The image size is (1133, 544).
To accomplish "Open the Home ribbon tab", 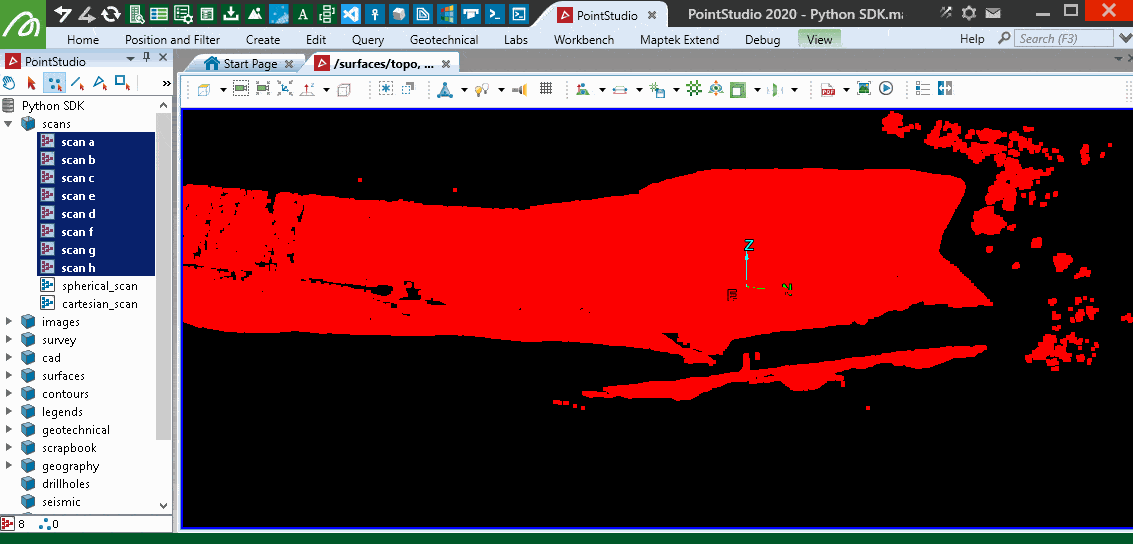I will pyautogui.click(x=83, y=40).
